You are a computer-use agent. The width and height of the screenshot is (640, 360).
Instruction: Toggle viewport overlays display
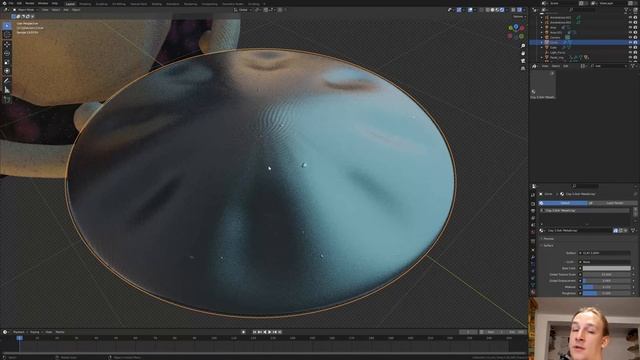[x=470, y=10]
